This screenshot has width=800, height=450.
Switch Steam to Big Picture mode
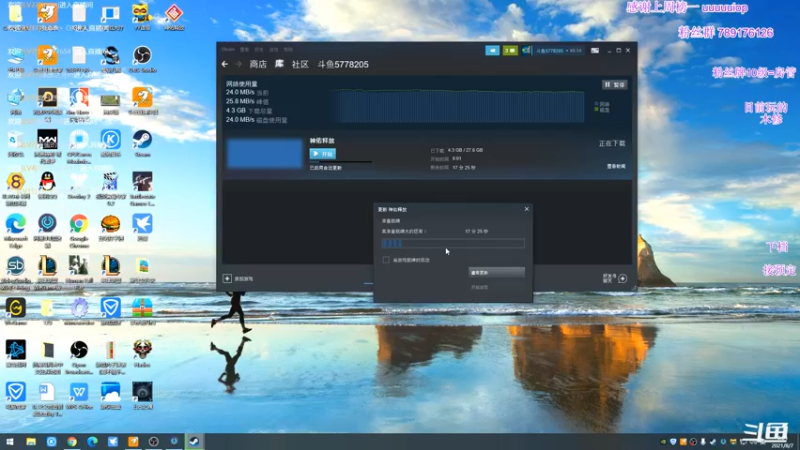pyautogui.click(x=595, y=51)
